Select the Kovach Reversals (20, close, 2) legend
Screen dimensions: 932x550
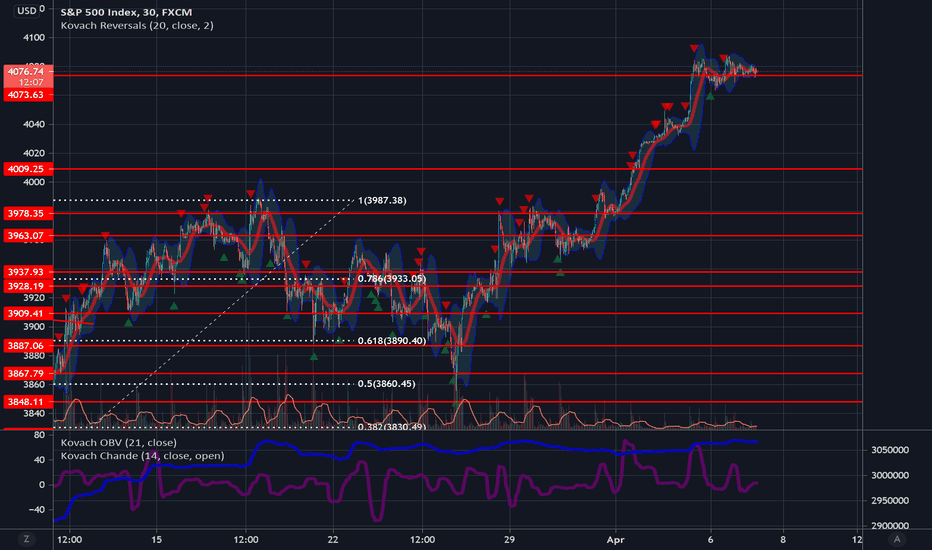click(137, 26)
